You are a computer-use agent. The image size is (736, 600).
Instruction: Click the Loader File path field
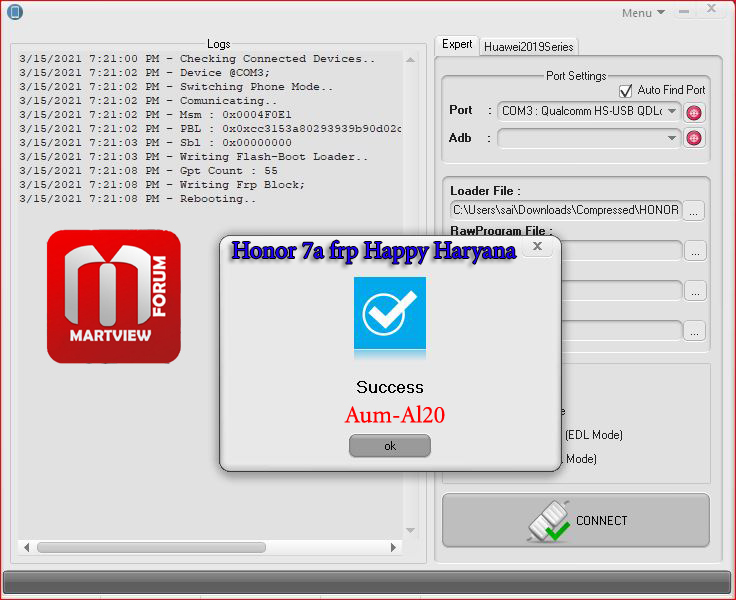coord(566,210)
